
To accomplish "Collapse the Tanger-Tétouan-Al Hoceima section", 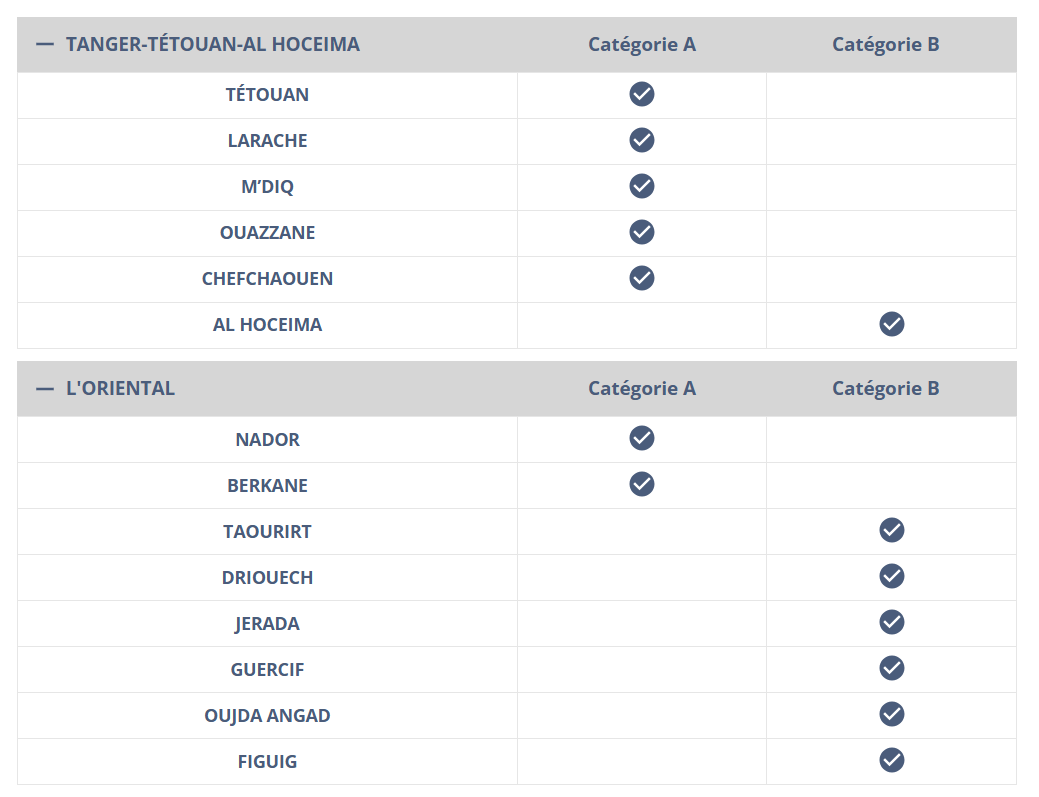I will point(44,45).
